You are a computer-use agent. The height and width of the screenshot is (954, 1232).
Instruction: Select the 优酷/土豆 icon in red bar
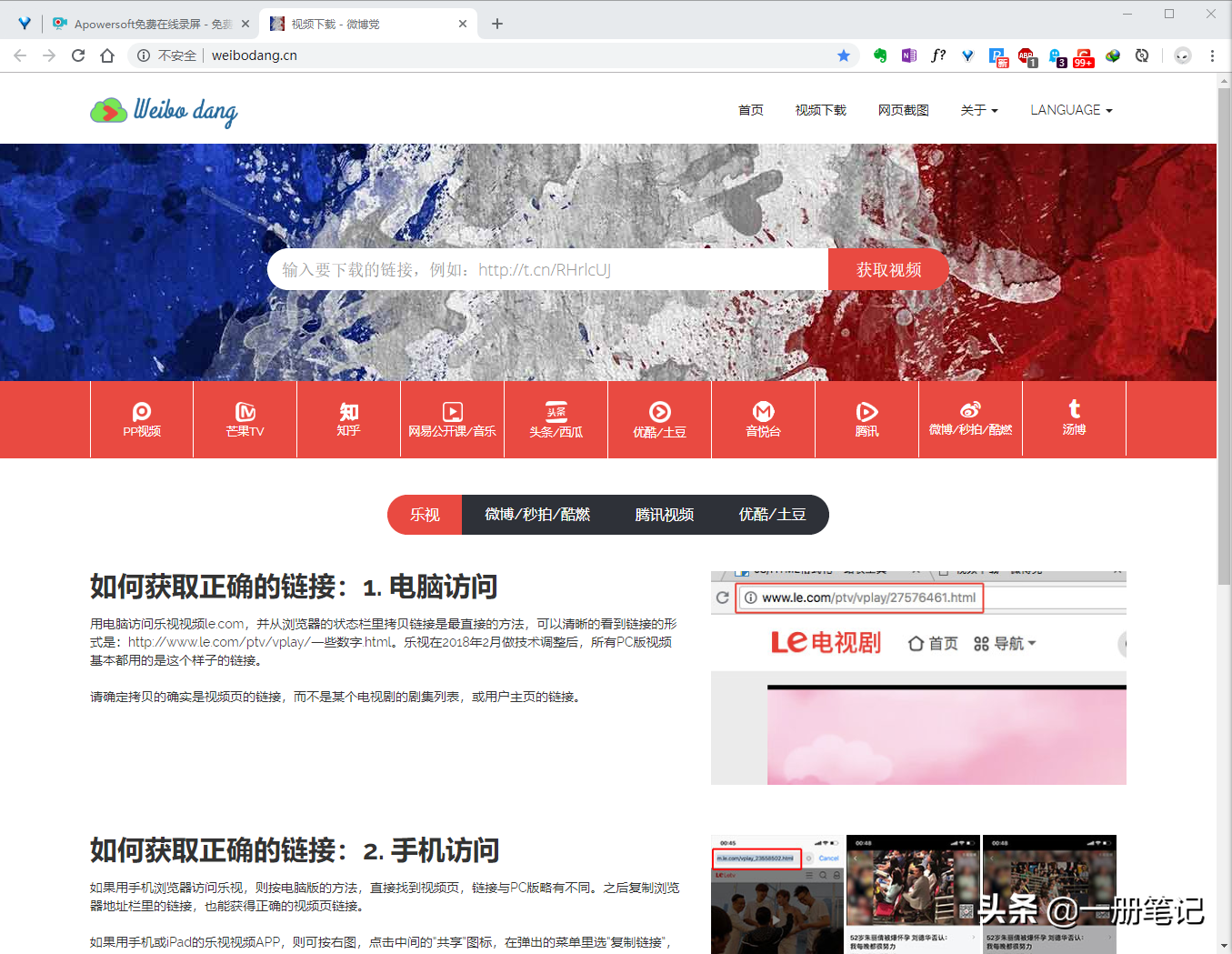click(660, 419)
